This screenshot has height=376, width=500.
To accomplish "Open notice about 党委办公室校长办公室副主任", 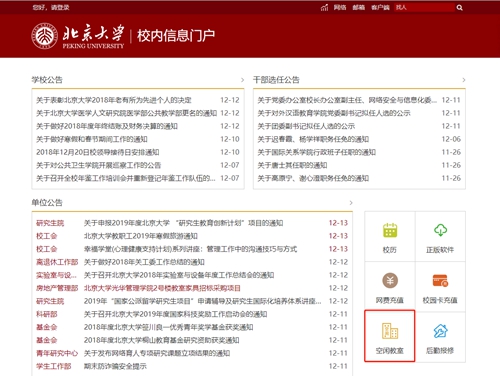I will (347, 100).
